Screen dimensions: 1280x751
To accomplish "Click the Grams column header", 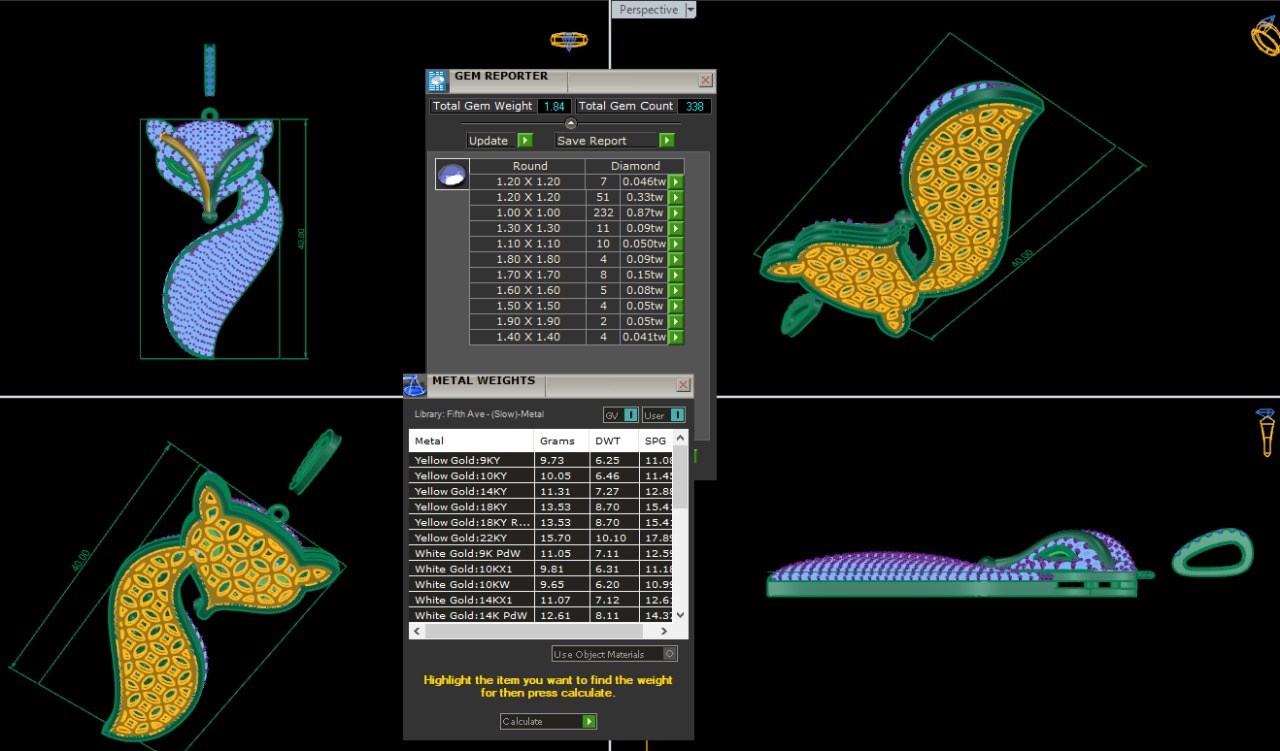I will [x=560, y=440].
